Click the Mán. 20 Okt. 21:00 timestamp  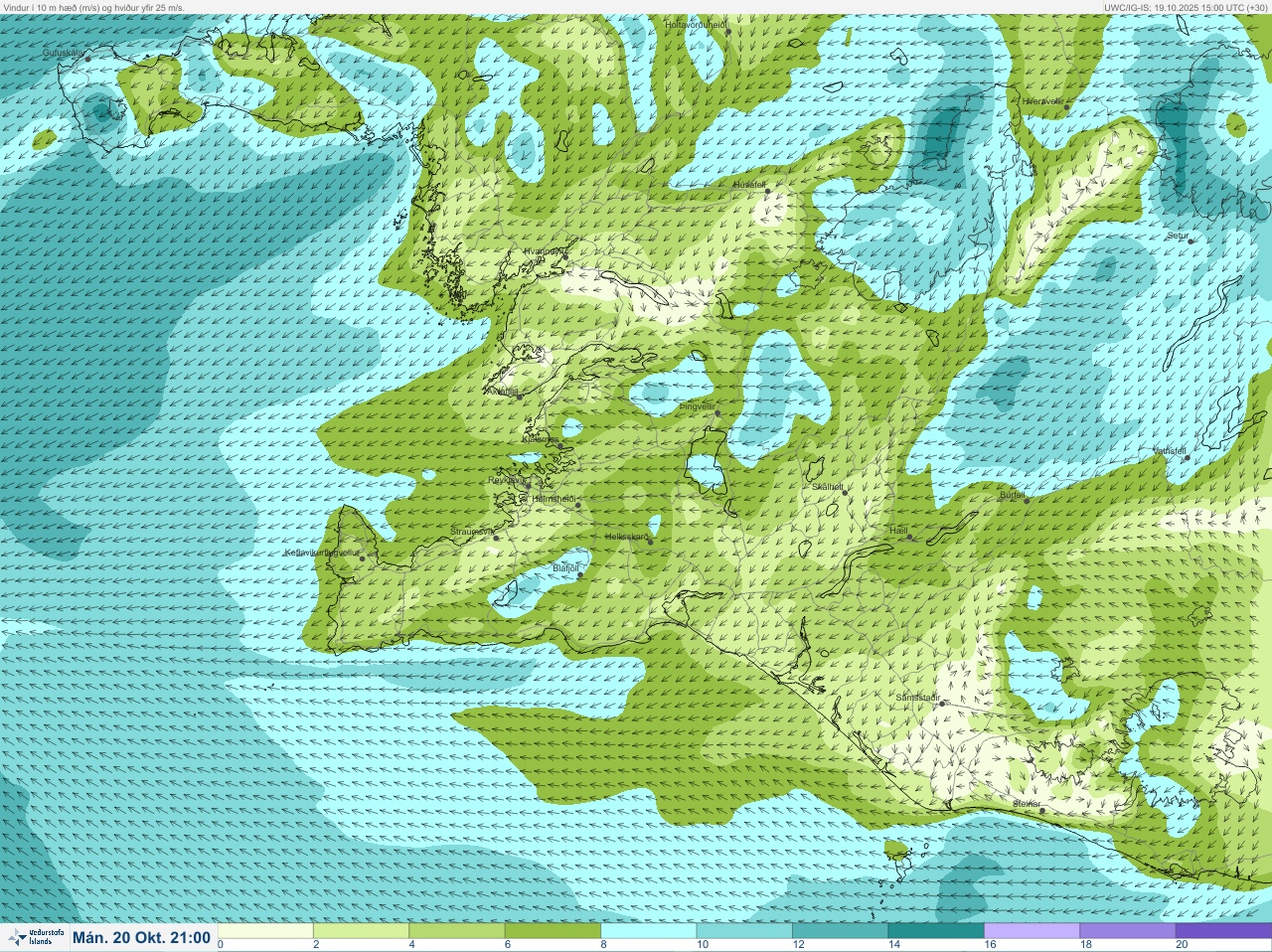pos(141,938)
